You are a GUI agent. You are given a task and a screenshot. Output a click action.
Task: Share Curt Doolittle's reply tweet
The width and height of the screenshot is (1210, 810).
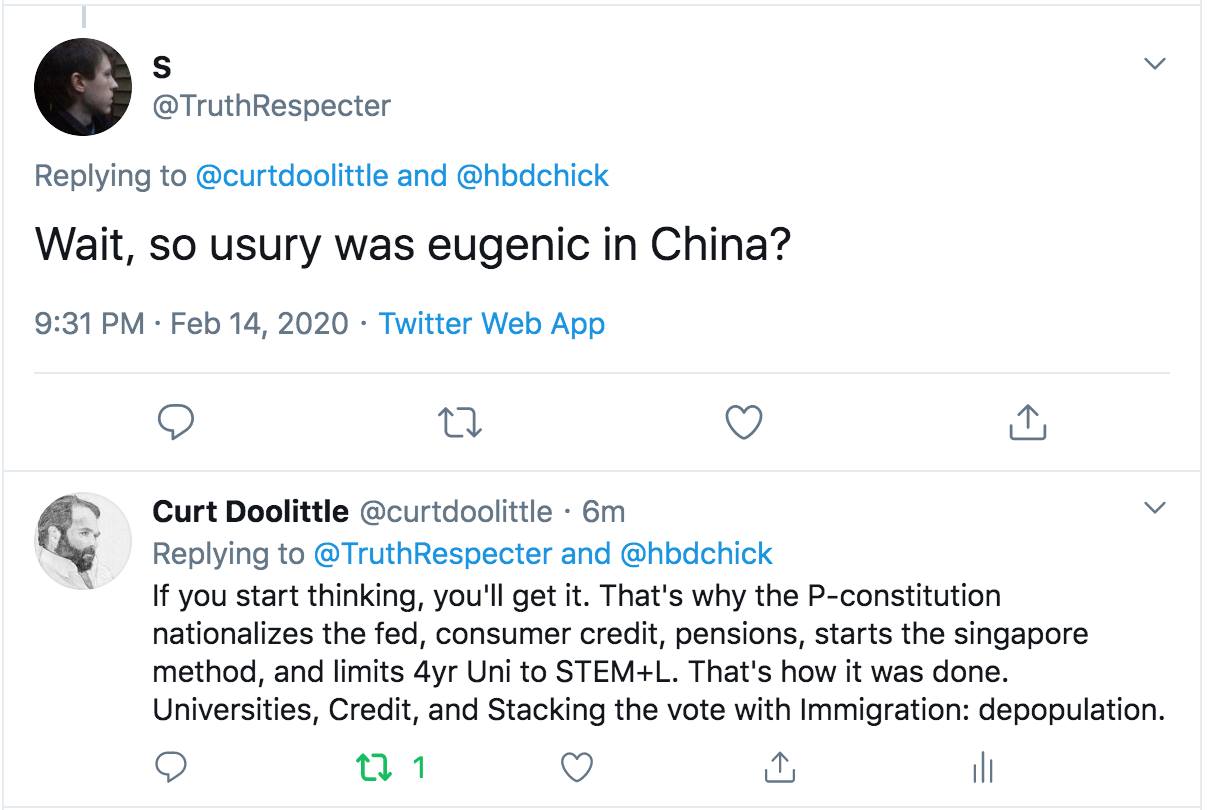(x=779, y=767)
